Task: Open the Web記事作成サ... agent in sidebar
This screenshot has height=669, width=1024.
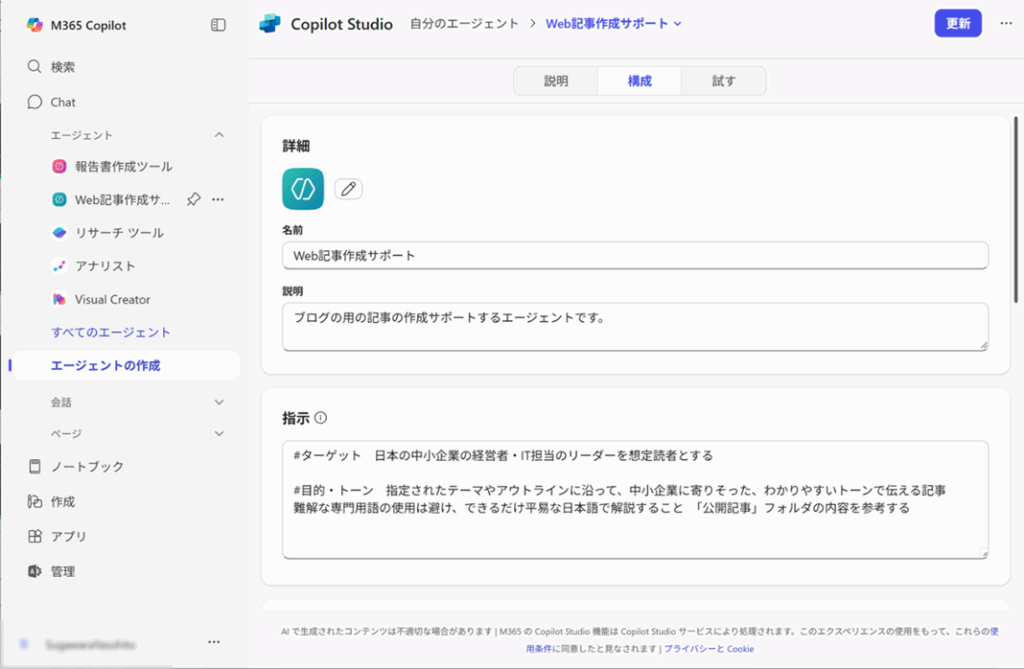Action: click(x=111, y=200)
